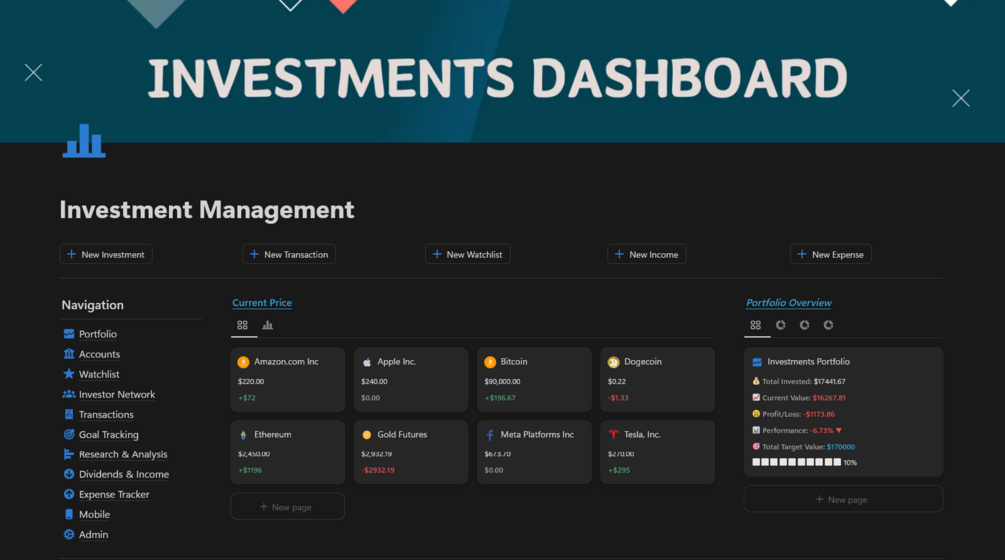Click Bitcoin price $90,000.00
This screenshot has height=560, width=1005.
tap(502, 381)
